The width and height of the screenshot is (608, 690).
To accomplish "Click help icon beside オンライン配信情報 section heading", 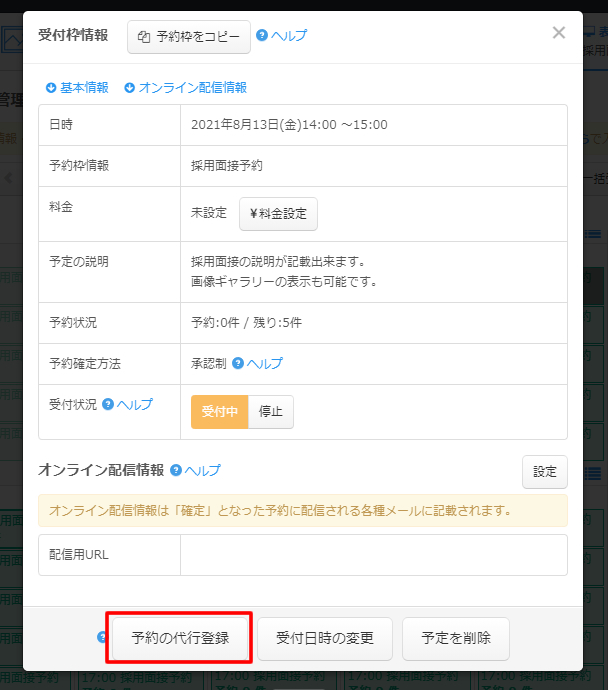I will coord(176,470).
